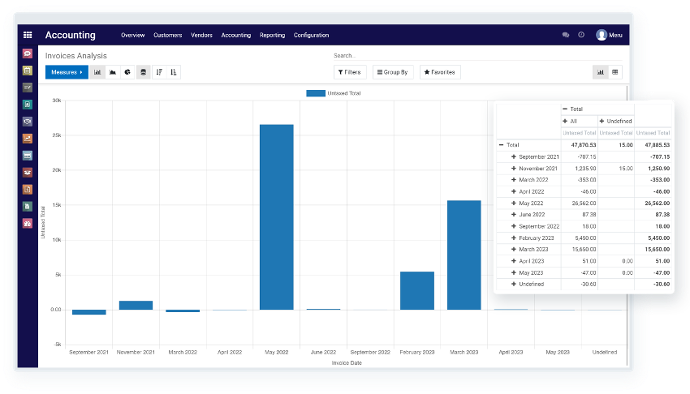This screenshot has height=394, width=690.
Task: Expand the Undefined column header in pivot
Action: pos(602,121)
